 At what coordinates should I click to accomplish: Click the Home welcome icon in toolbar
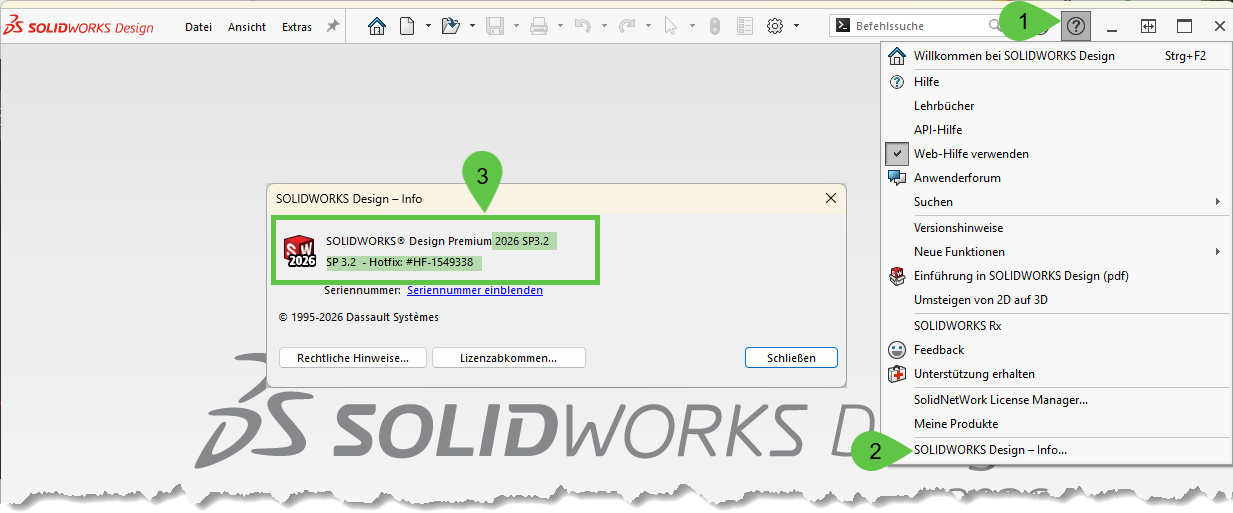click(377, 27)
